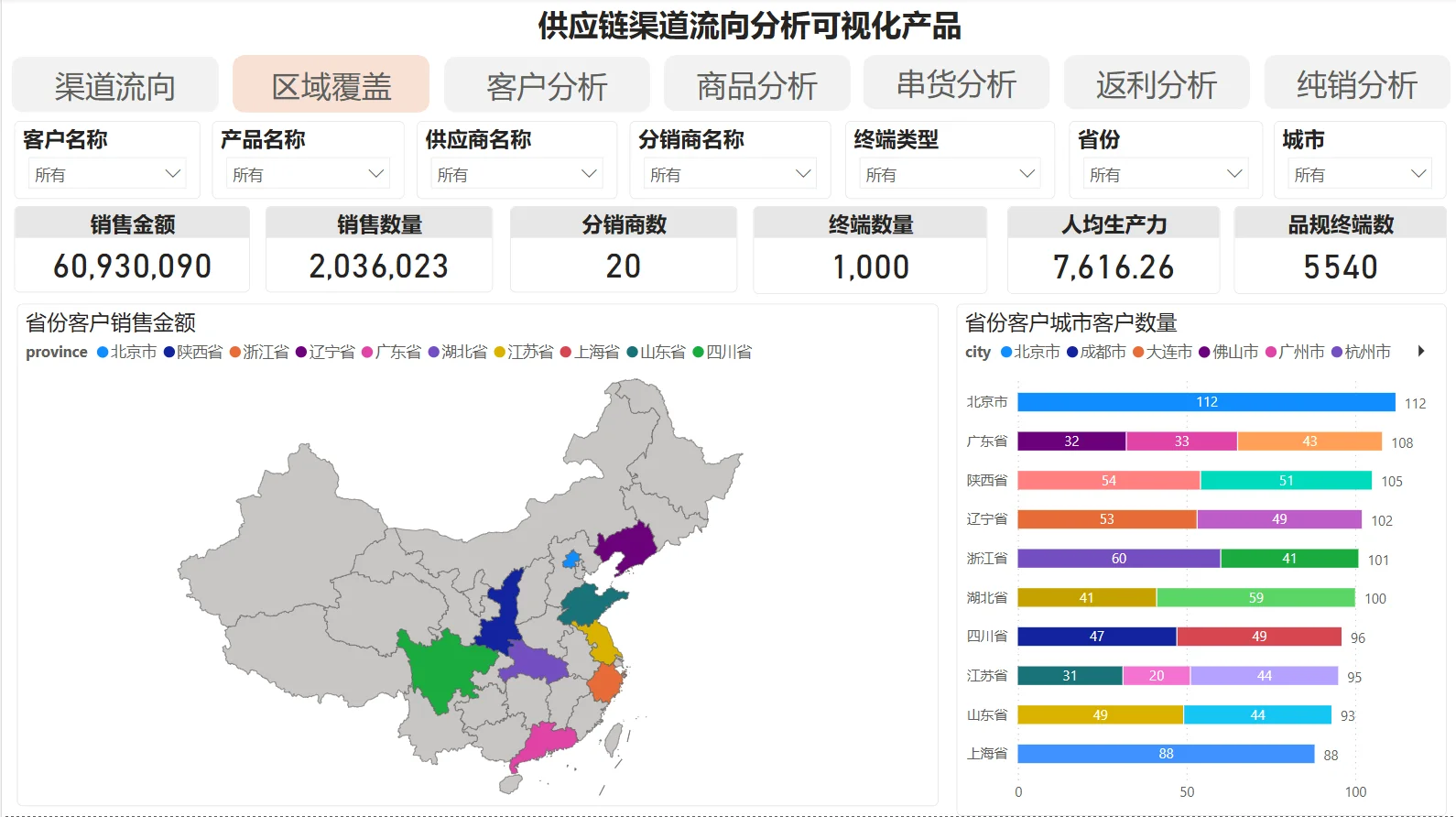This screenshot has height=817, width=1456.
Task: Click the 销售数量 card value 2,036,023
Action: (379, 267)
